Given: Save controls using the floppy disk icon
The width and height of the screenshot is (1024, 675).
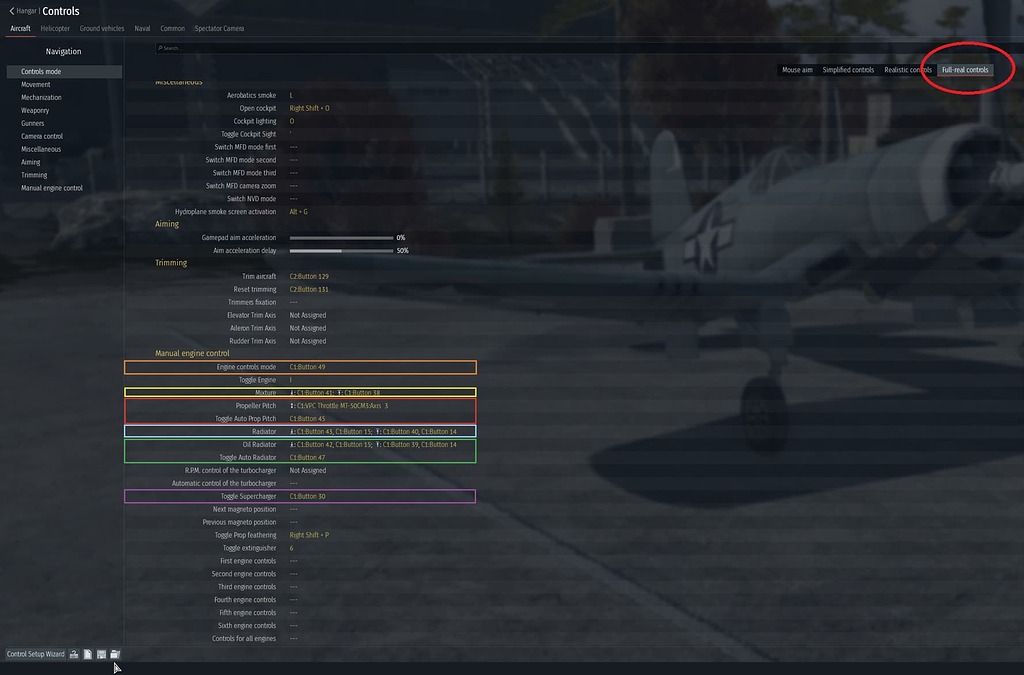Looking at the screenshot, I should [101, 654].
